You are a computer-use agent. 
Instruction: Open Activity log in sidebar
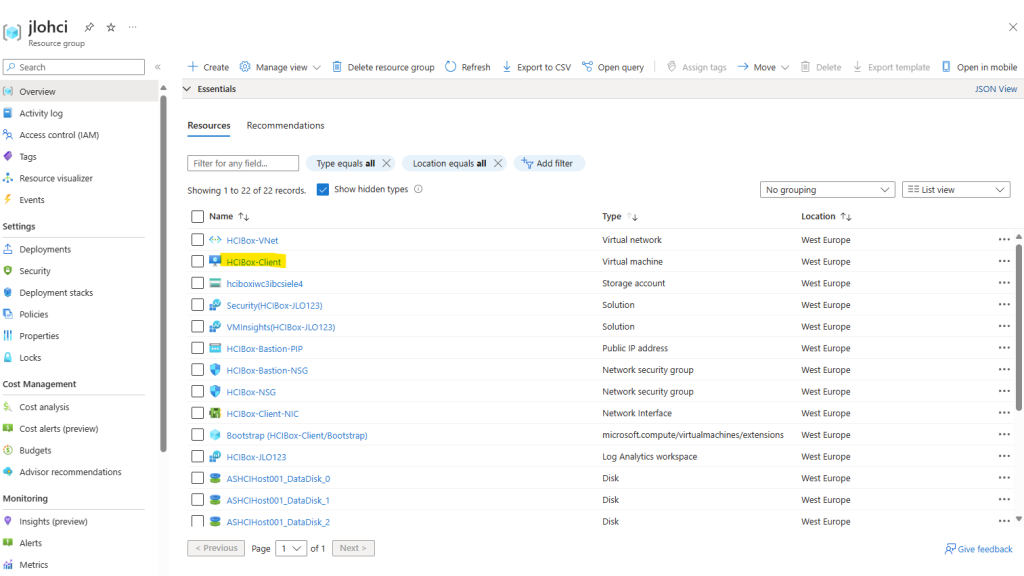tap(41, 113)
